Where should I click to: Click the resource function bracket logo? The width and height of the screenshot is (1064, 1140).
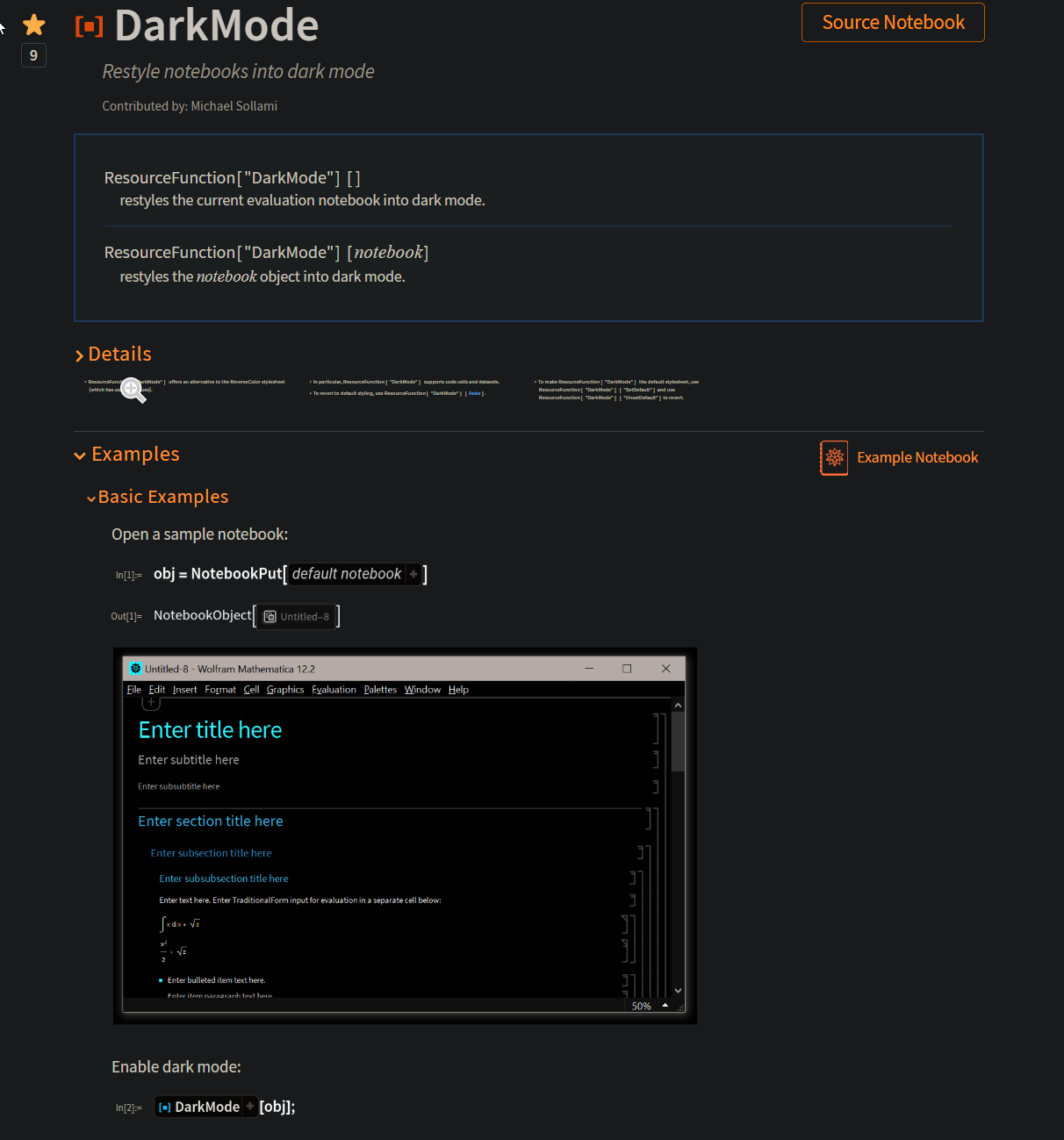[x=90, y=26]
